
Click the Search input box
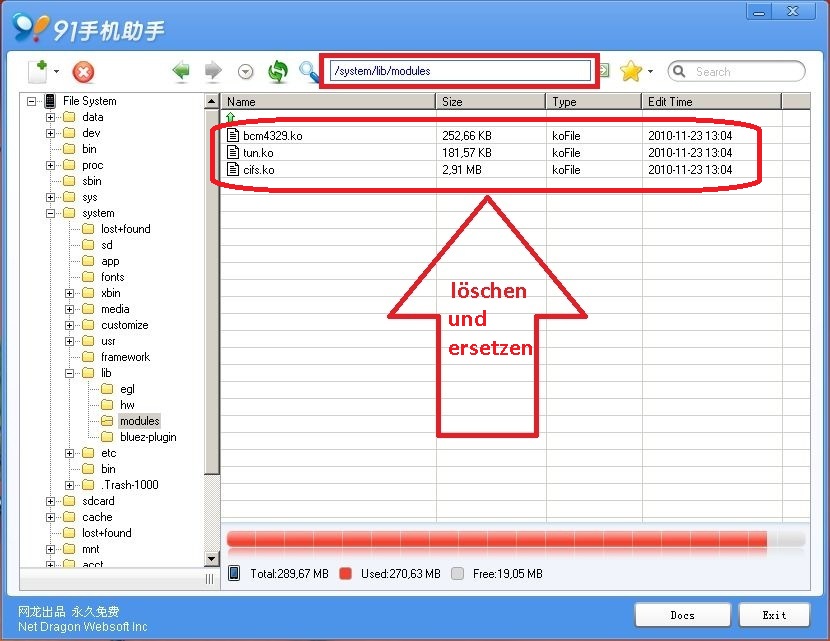736,71
